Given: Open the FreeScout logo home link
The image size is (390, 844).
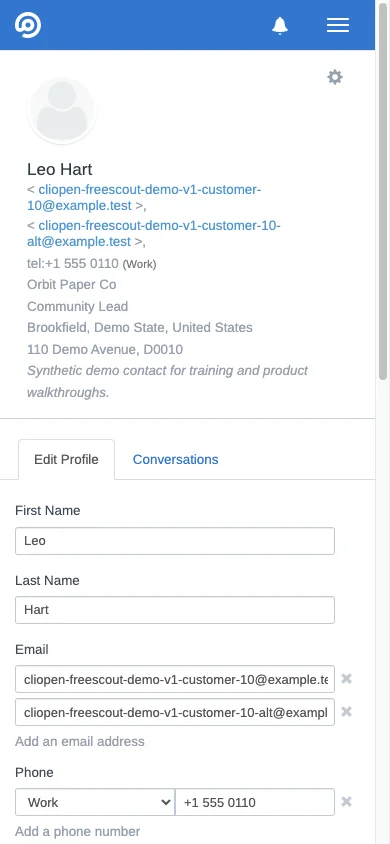Looking at the screenshot, I should click(28, 25).
